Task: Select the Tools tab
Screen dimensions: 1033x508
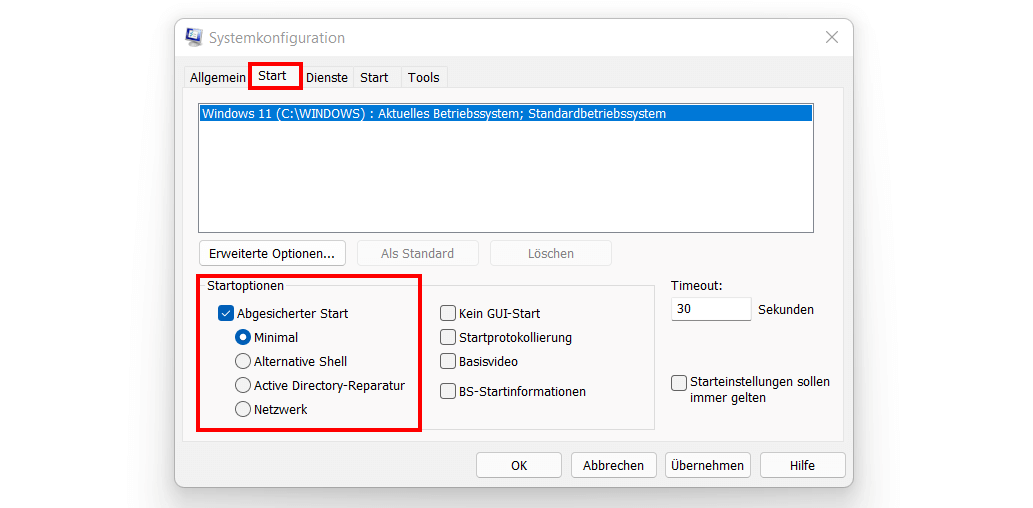Action: click(x=424, y=78)
